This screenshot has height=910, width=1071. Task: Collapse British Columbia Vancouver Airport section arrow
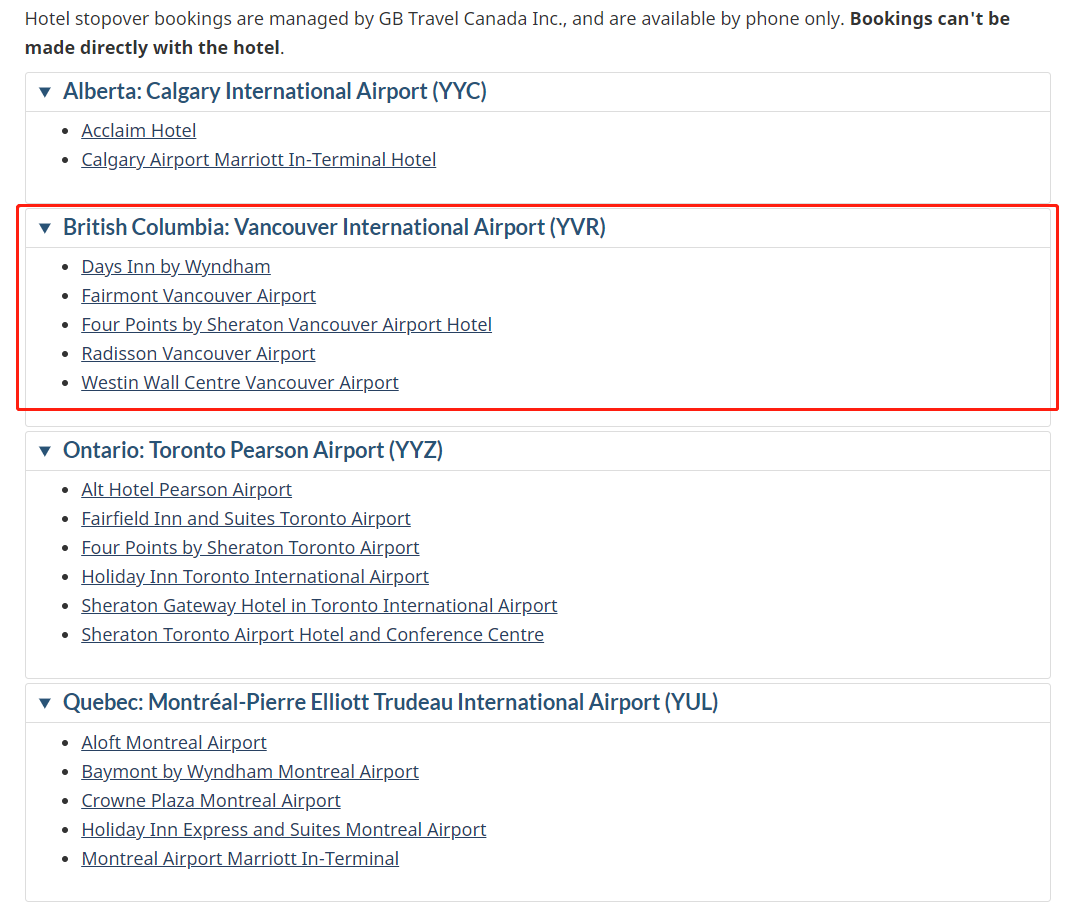[x=45, y=228]
